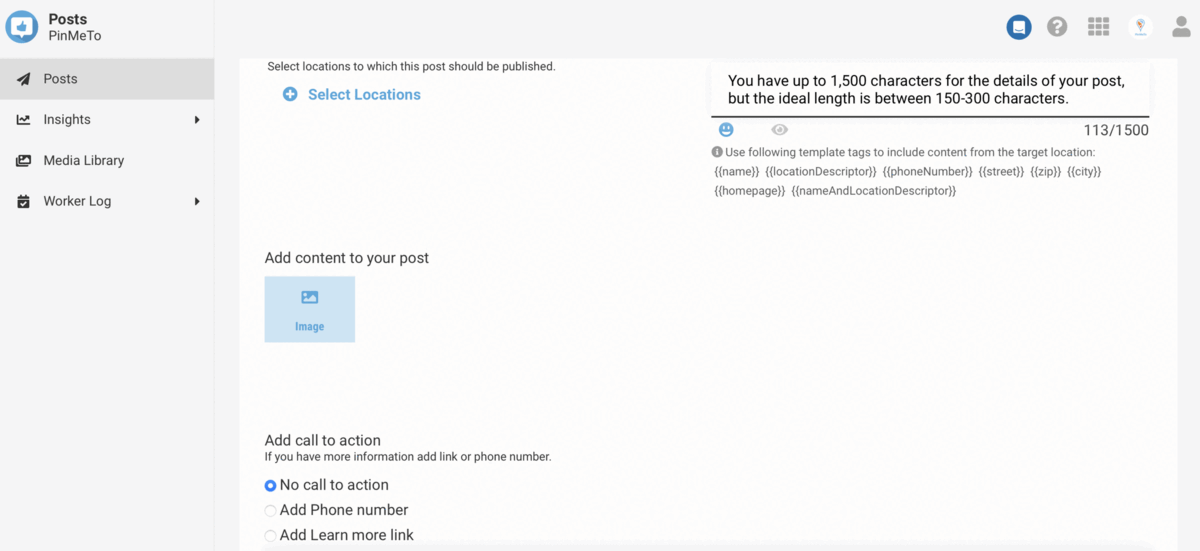Open the emoji picker smiley icon
1200x551 pixels.
pyautogui.click(x=726, y=130)
